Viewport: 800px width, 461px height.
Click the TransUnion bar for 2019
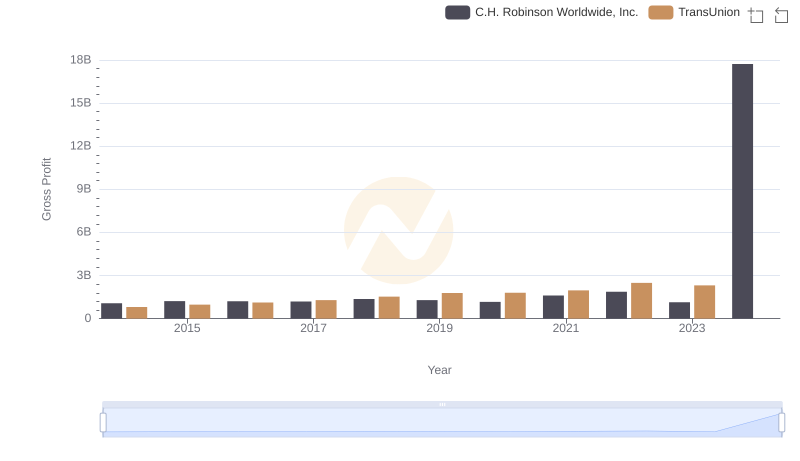452,306
